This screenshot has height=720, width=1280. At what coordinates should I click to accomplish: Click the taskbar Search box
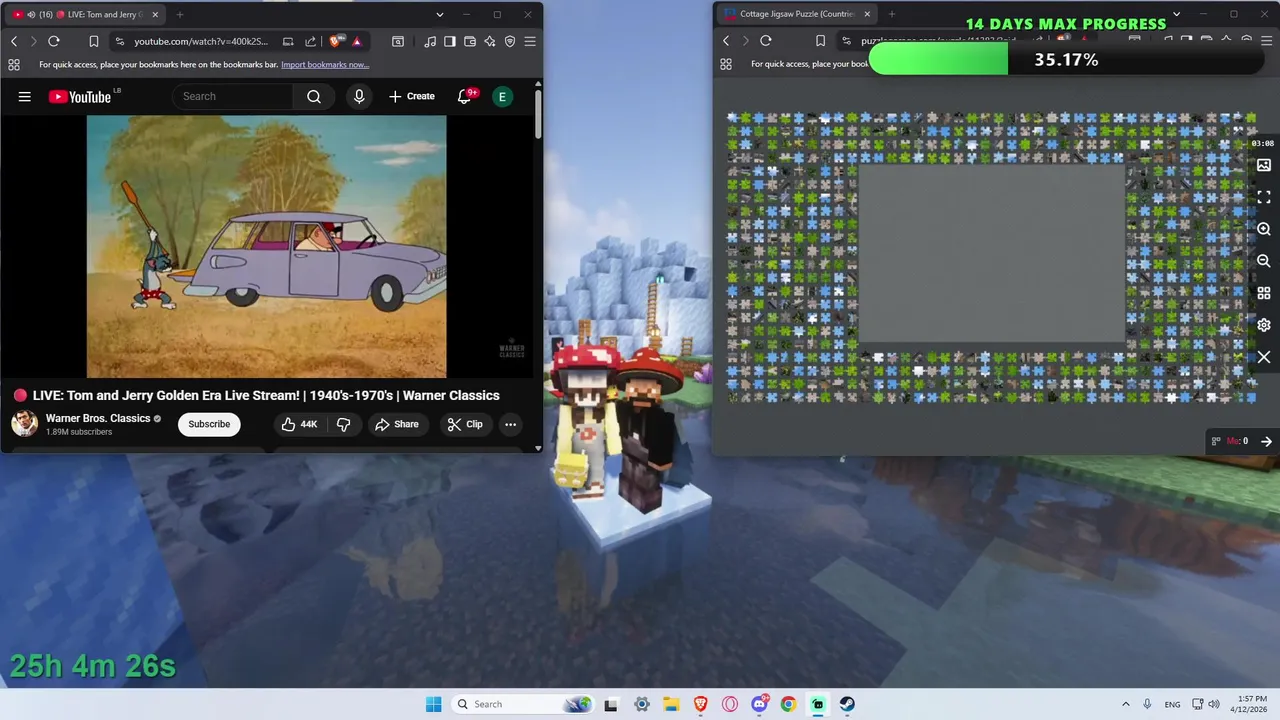(x=523, y=704)
